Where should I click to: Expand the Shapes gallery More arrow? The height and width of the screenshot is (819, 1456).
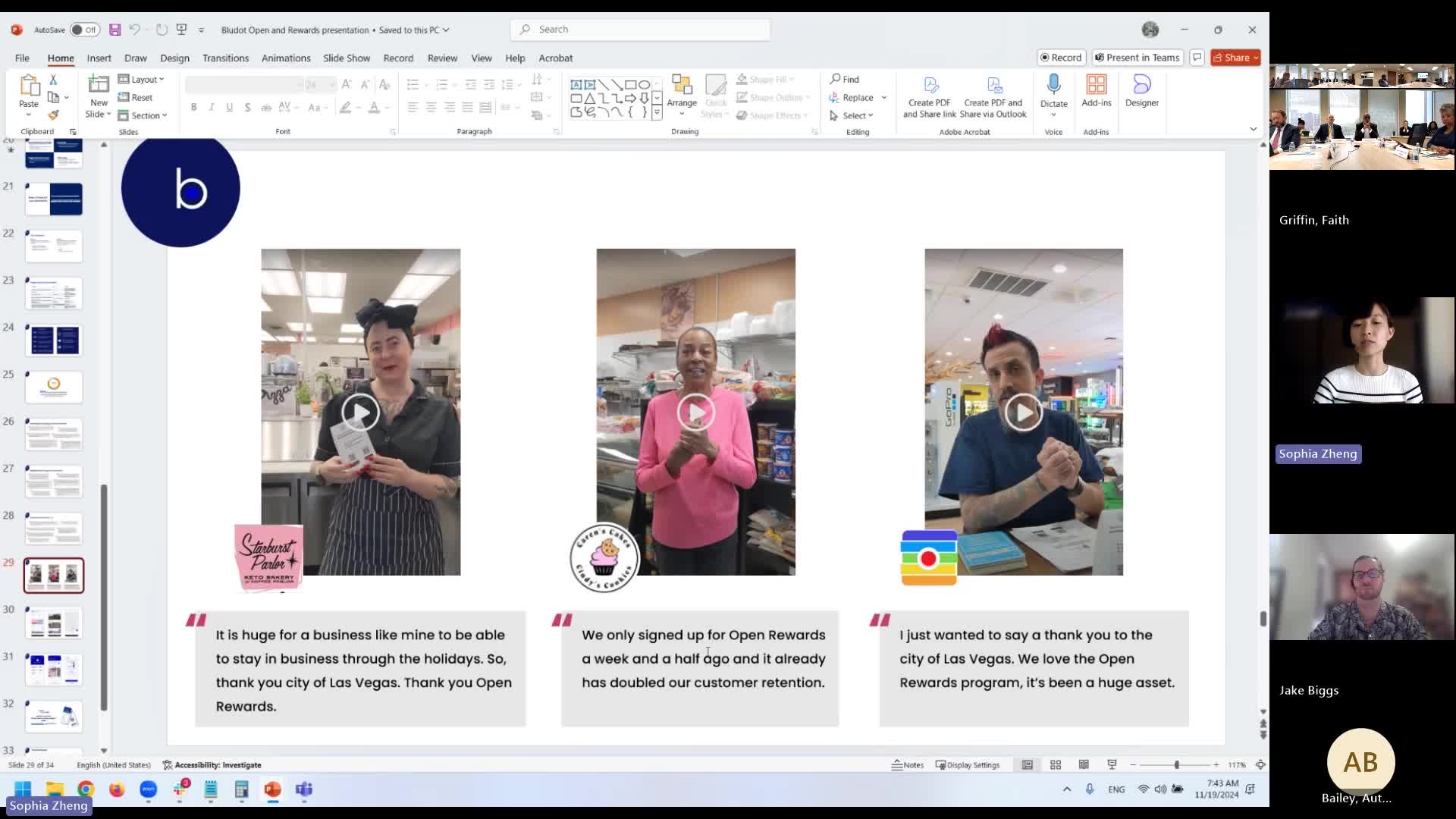[x=657, y=112]
